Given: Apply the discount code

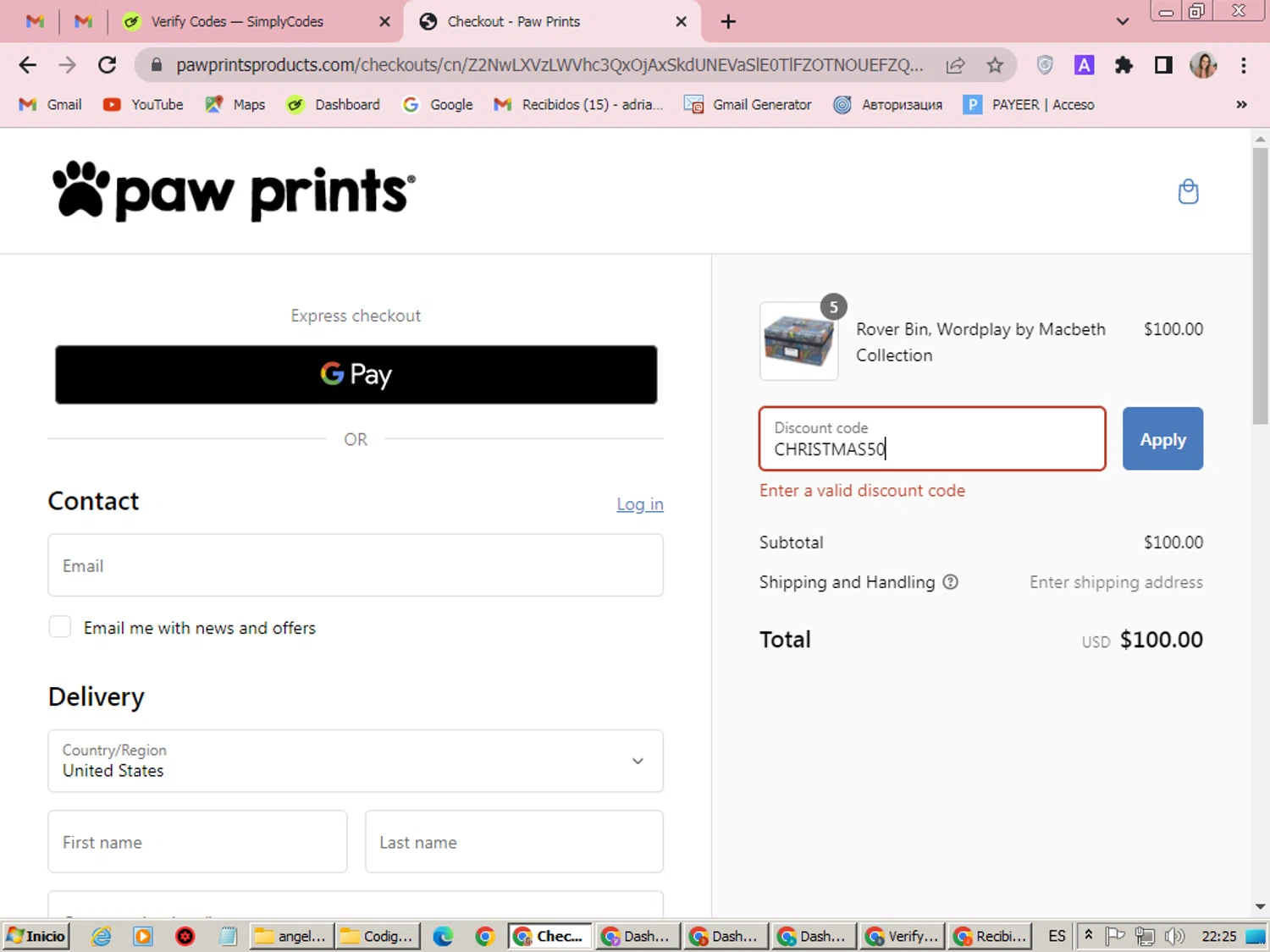Looking at the screenshot, I should pos(1162,438).
